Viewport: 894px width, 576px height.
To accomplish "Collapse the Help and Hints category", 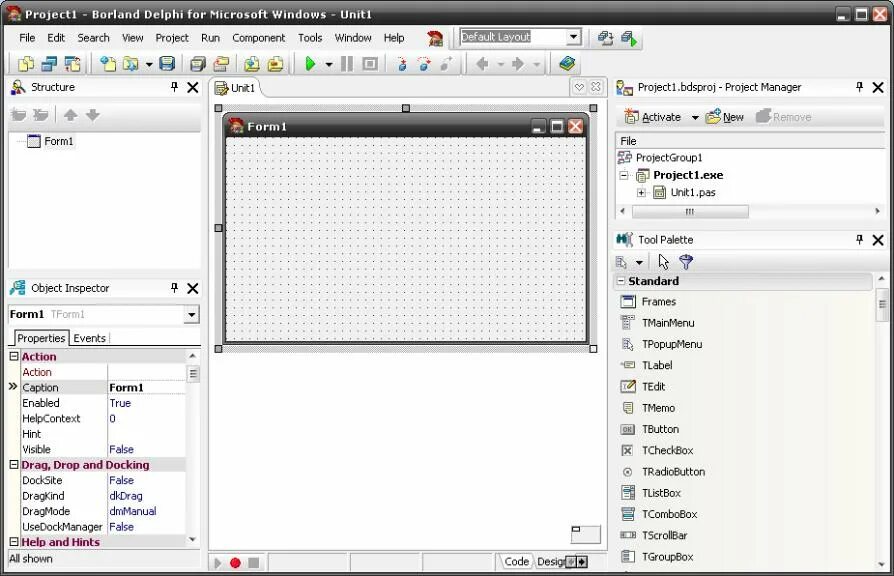I will click(x=14, y=541).
